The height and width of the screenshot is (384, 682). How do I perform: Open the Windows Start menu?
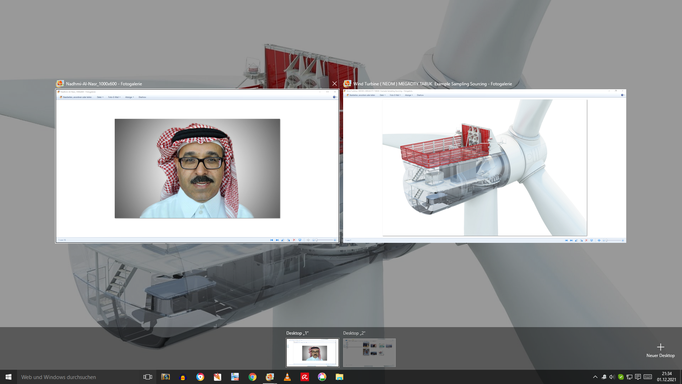click(8, 377)
